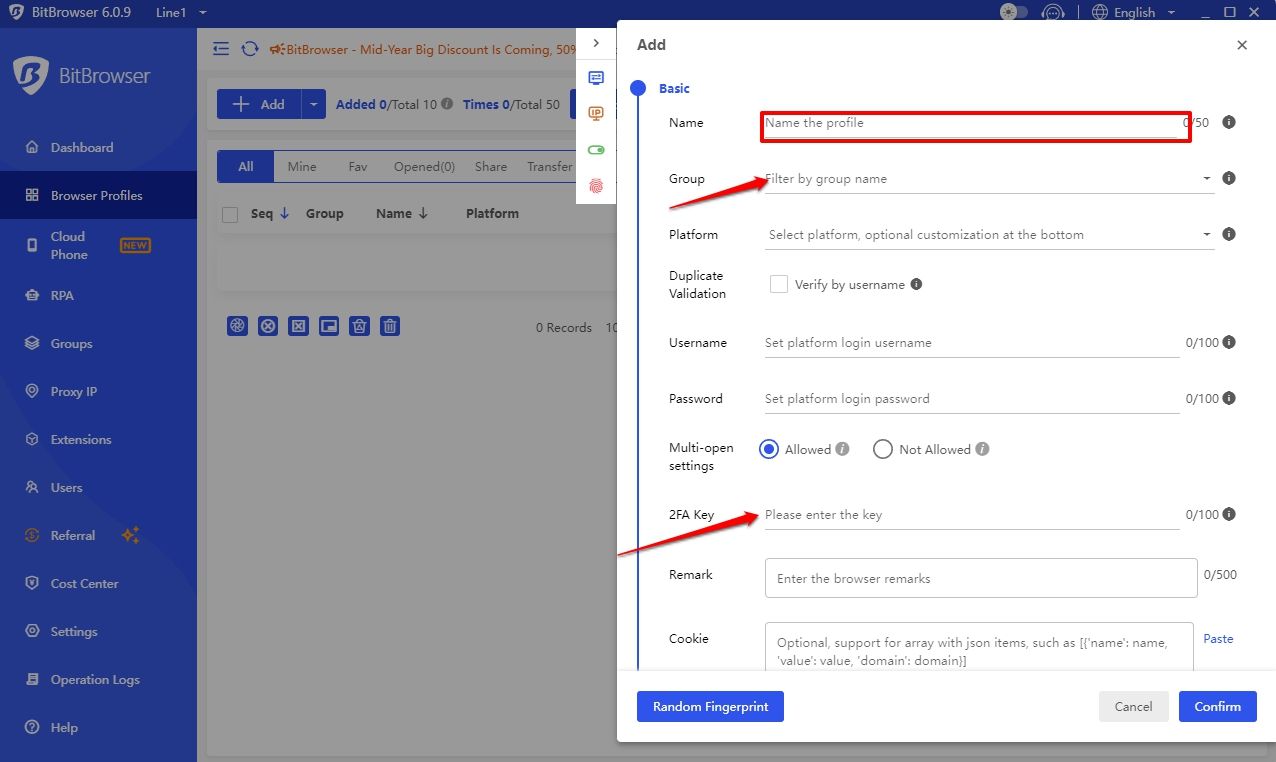Image resolution: width=1276 pixels, height=762 pixels.
Task: Click info icon next to Group field
Action: coord(1229,178)
